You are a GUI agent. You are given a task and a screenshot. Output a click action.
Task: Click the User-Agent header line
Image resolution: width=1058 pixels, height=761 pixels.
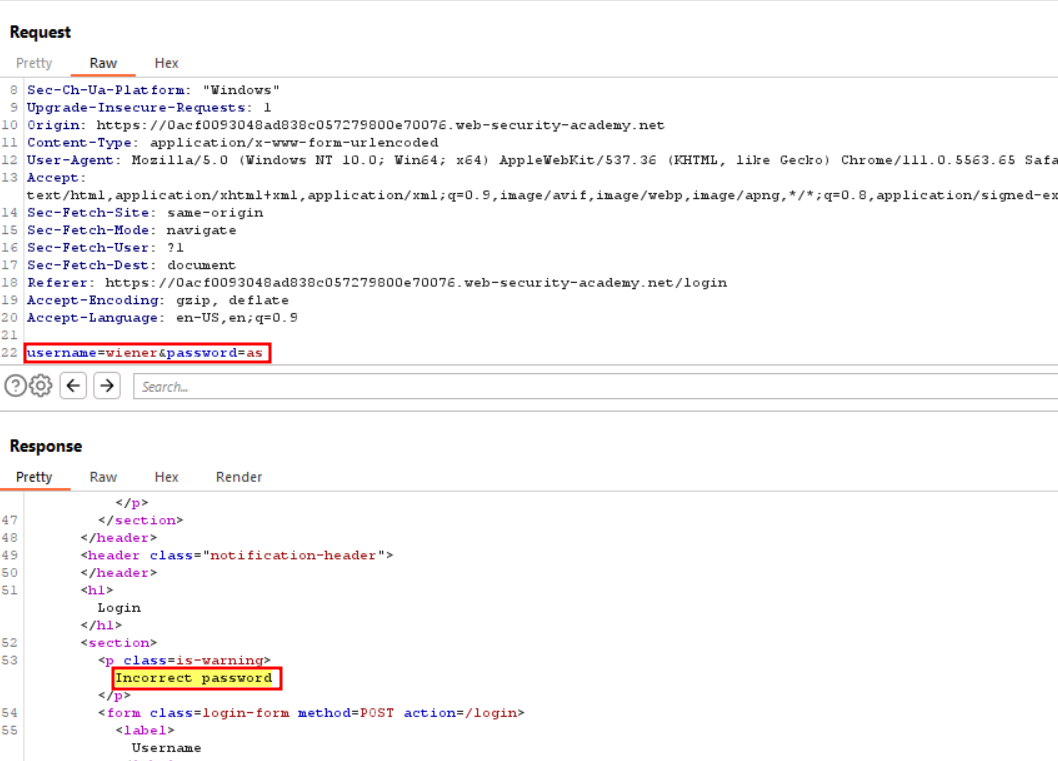point(542,160)
